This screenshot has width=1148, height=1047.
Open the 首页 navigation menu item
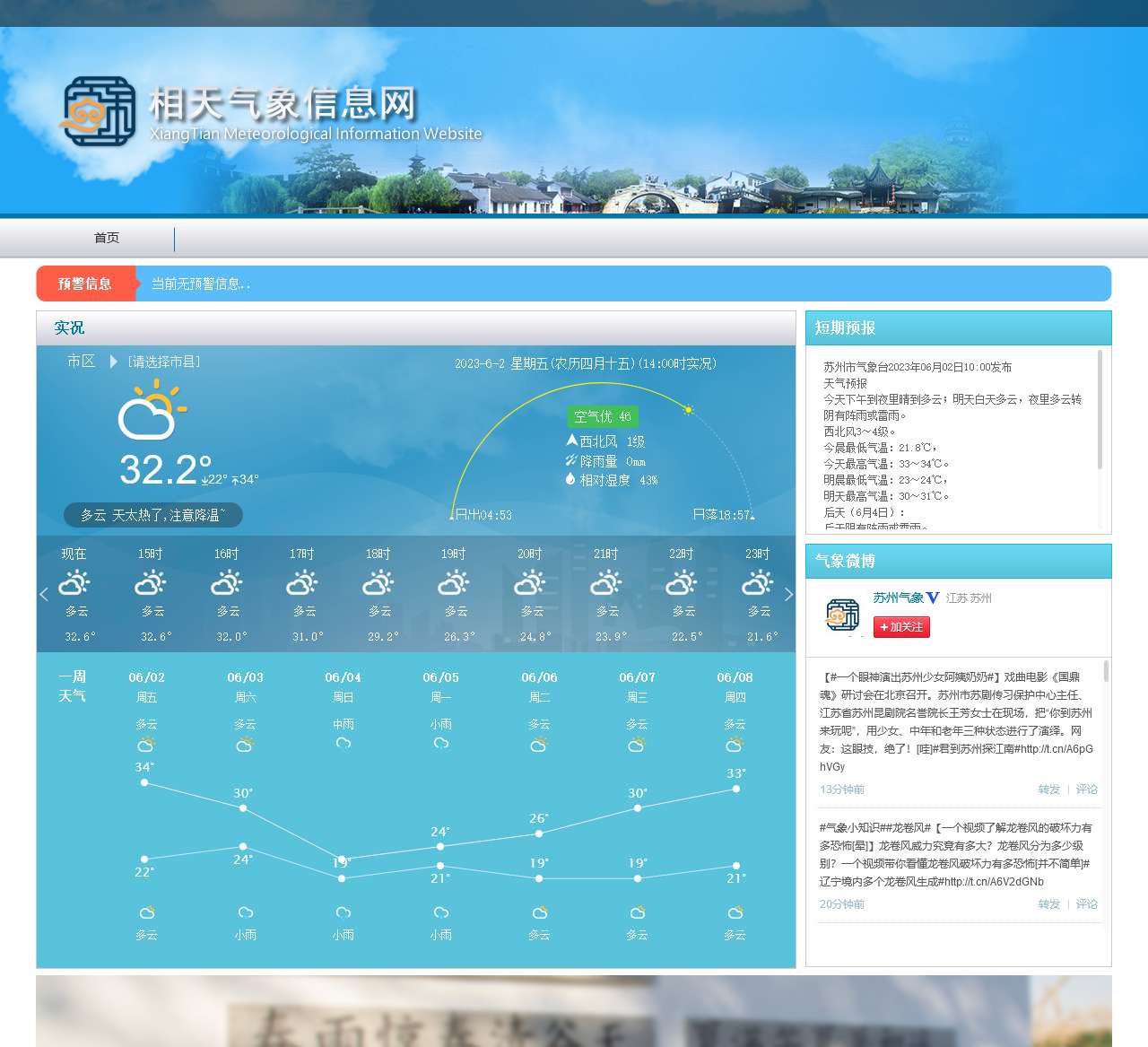click(x=107, y=238)
